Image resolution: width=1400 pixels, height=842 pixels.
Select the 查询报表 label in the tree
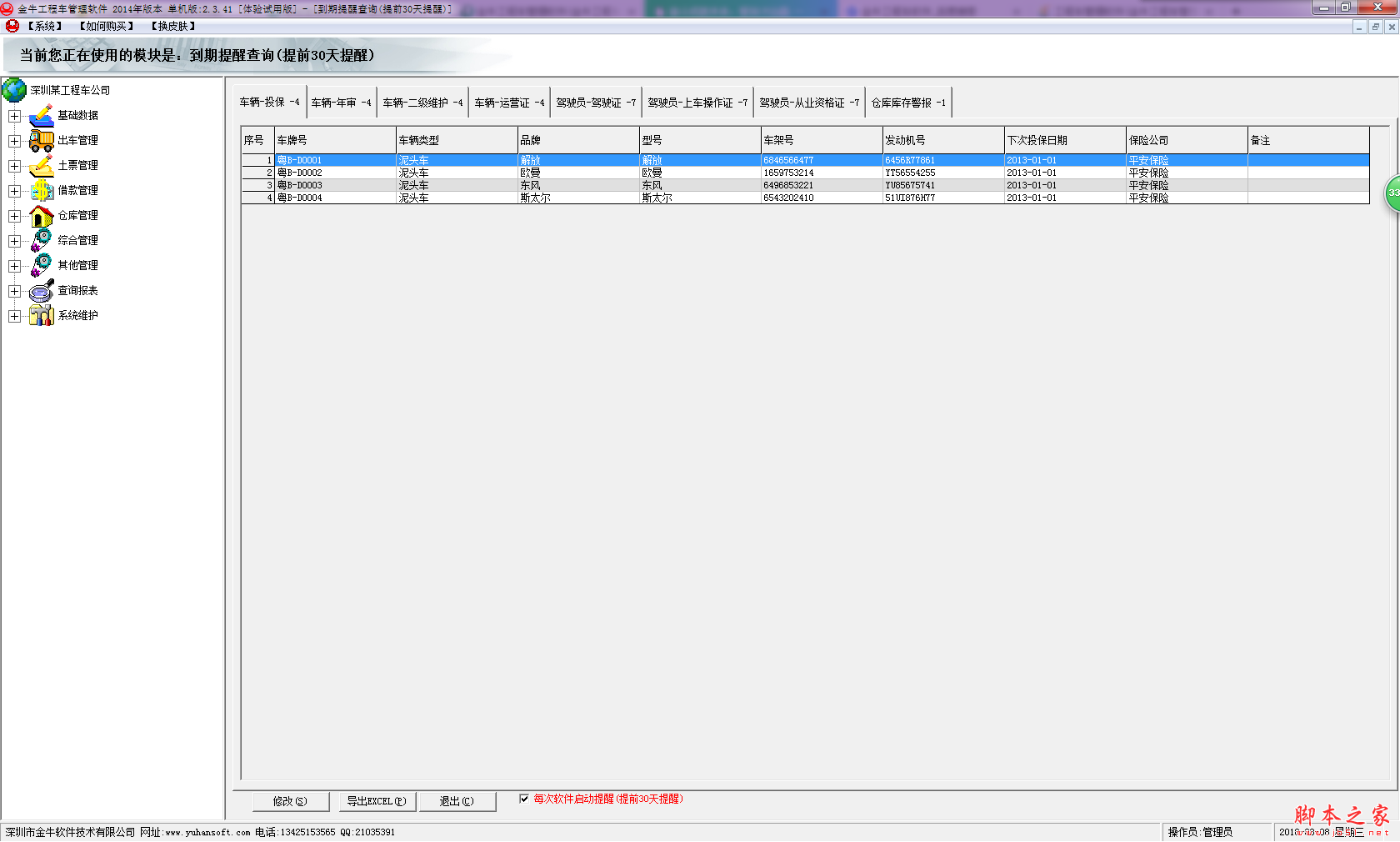click(x=77, y=290)
